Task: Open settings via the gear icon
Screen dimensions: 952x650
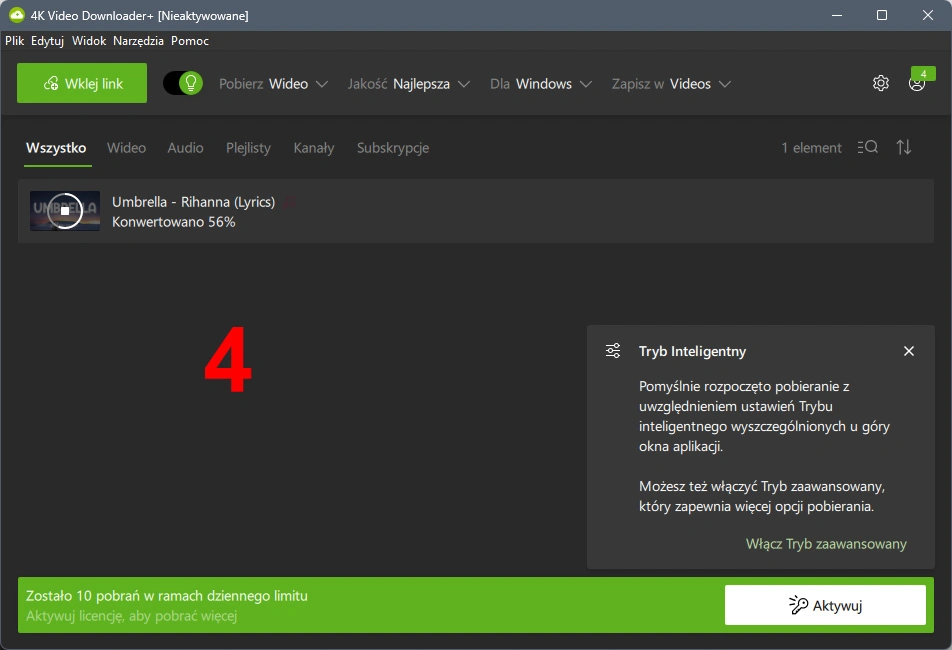Action: [880, 83]
